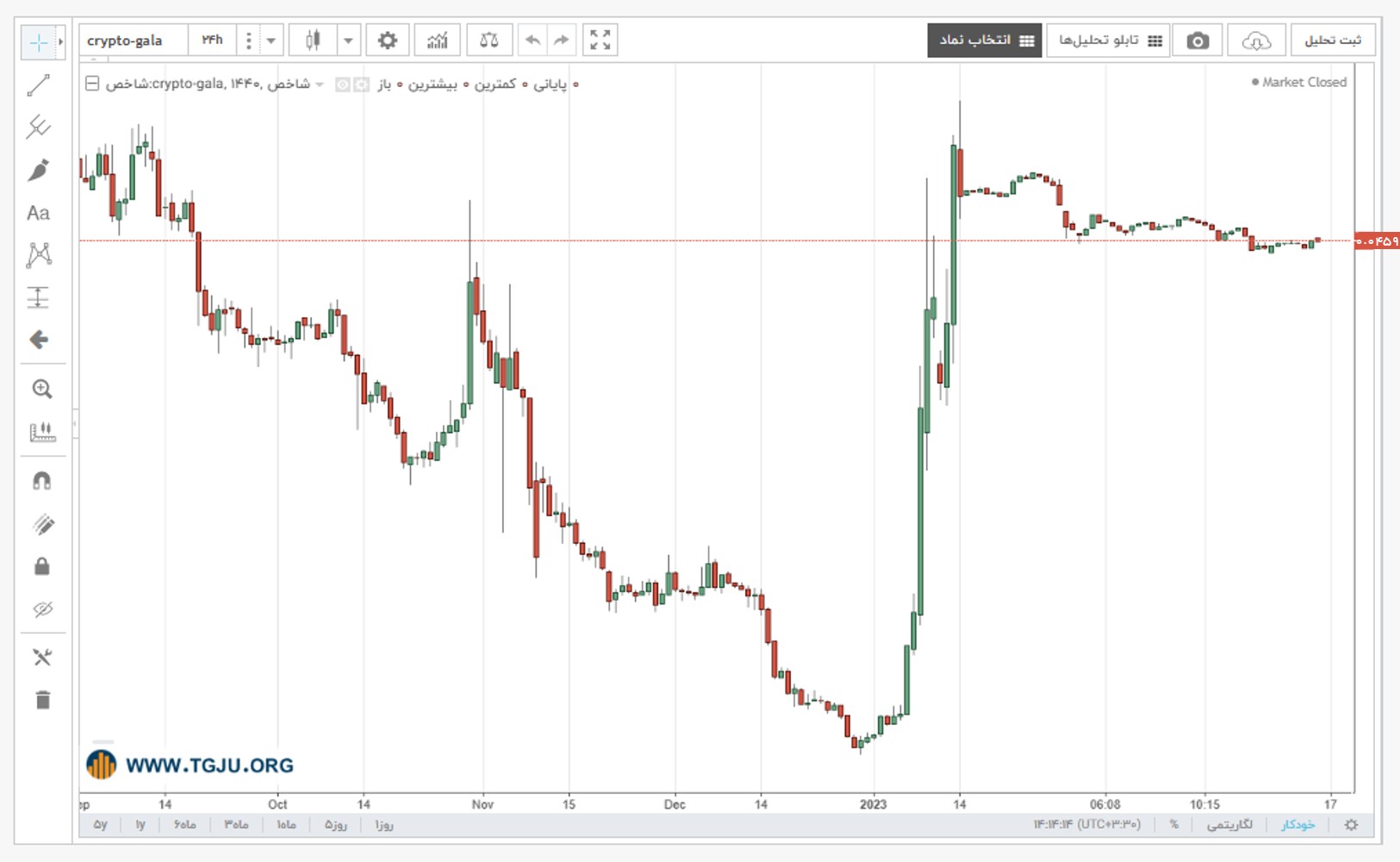Expand the interval dropdown arrow
Viewport: 1400px width, 862px height.
coord(271,41)
